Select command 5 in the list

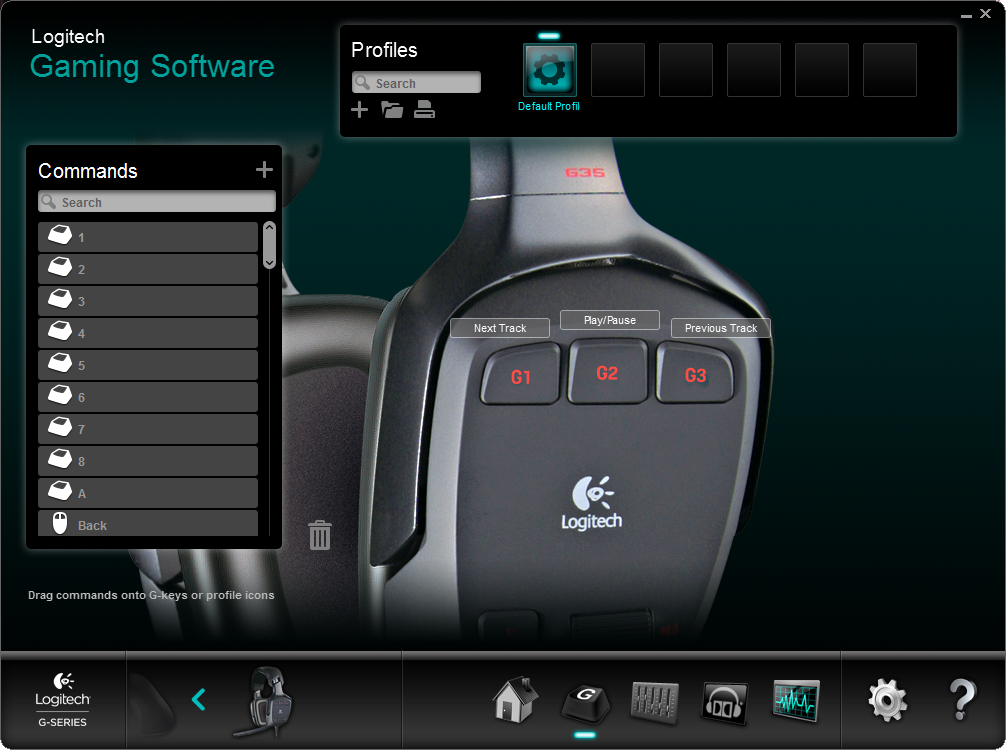pyautogui.click(x=148, y=365)
